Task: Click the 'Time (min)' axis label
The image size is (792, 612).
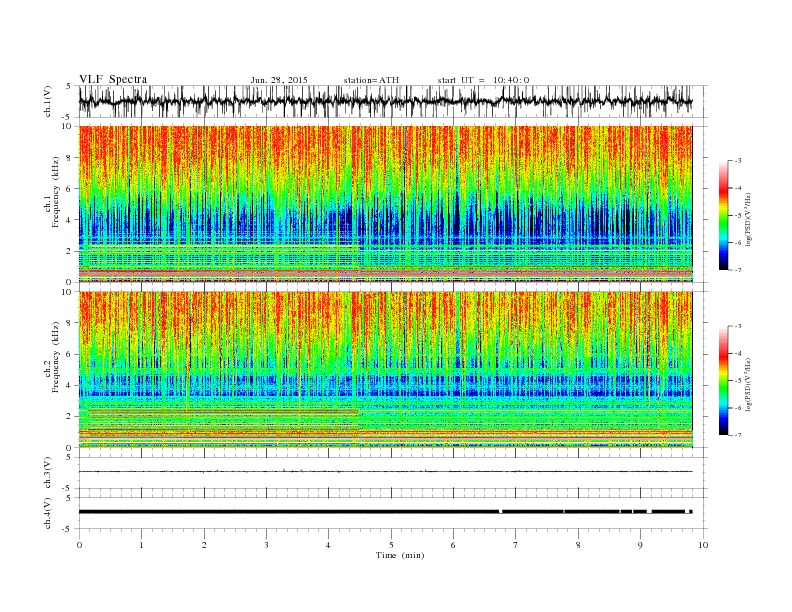Action: (400, 555)
